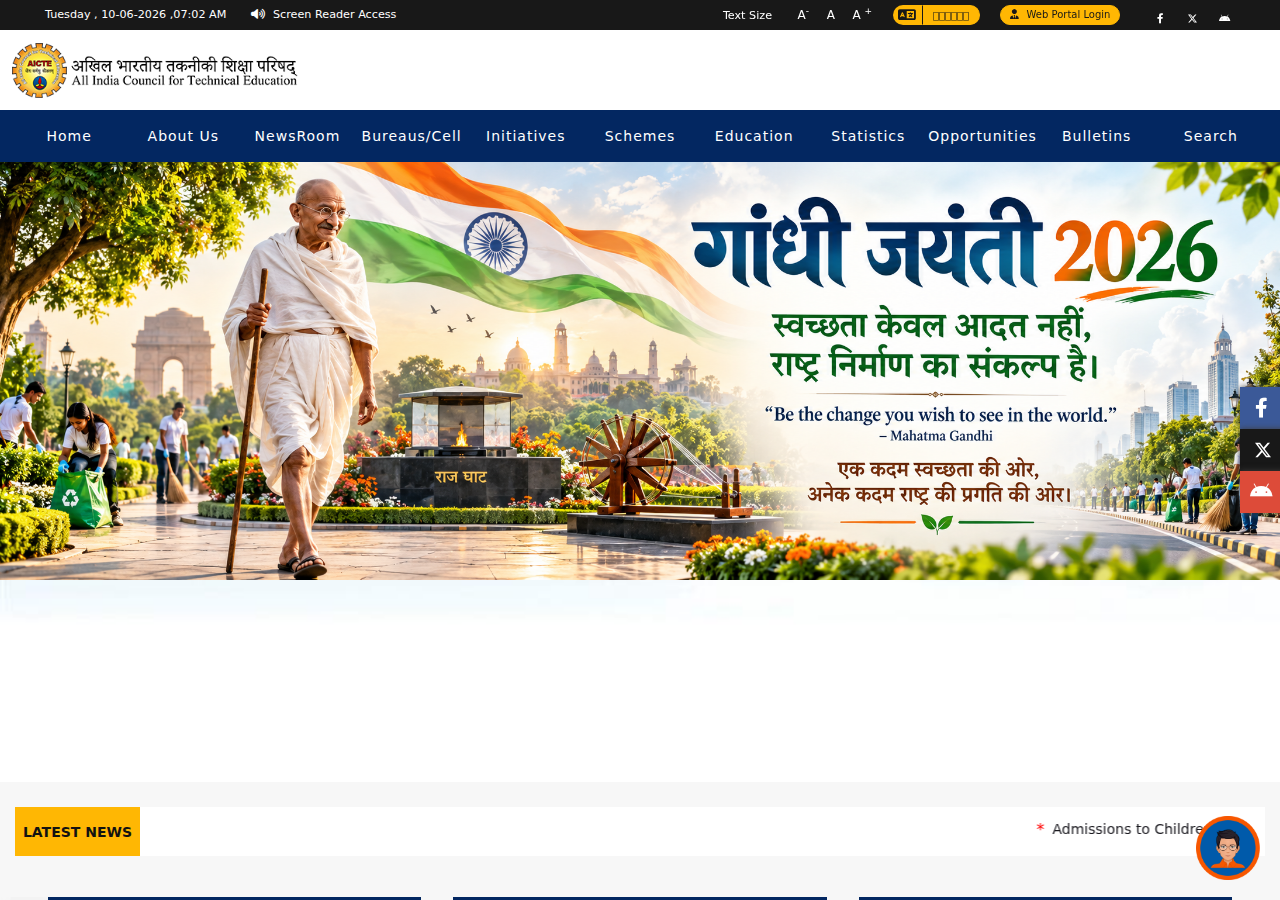This screenshot has width=1280, height=900.
Task: Click the Screen Reader Access speaker icon
Action: pos(258,14)
